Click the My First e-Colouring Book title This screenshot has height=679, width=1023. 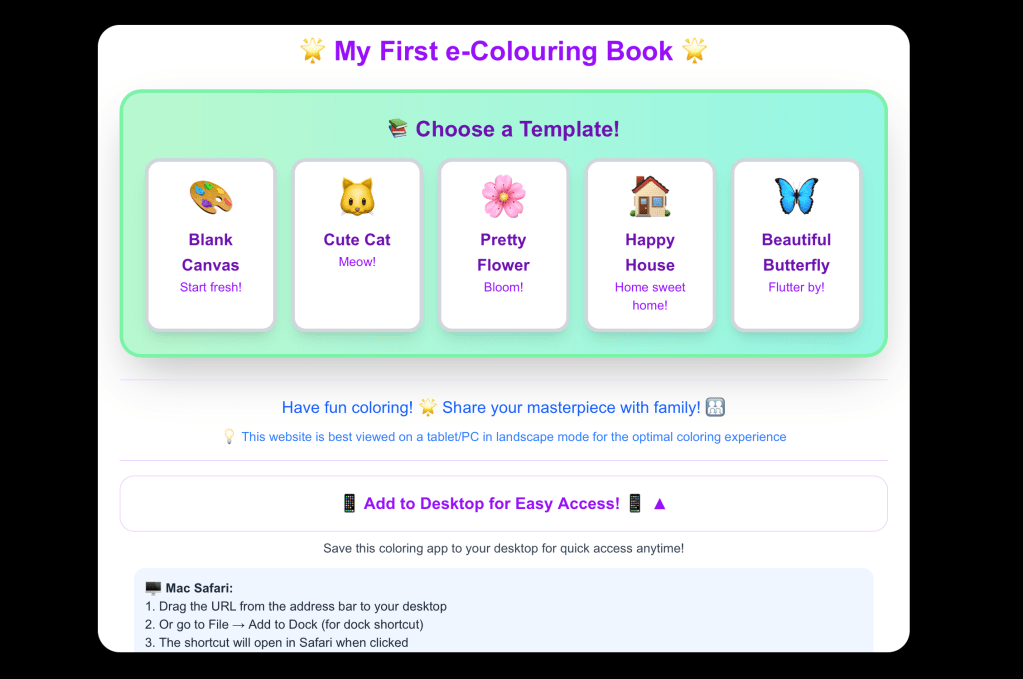coord(503,51)
